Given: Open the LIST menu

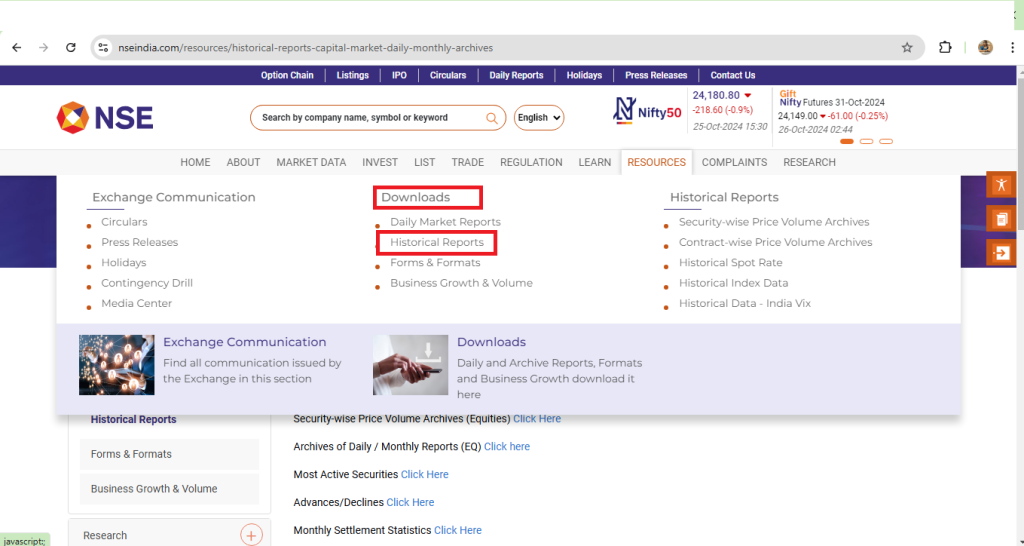Looking at the screenshot, I should [x=424, y=162].
